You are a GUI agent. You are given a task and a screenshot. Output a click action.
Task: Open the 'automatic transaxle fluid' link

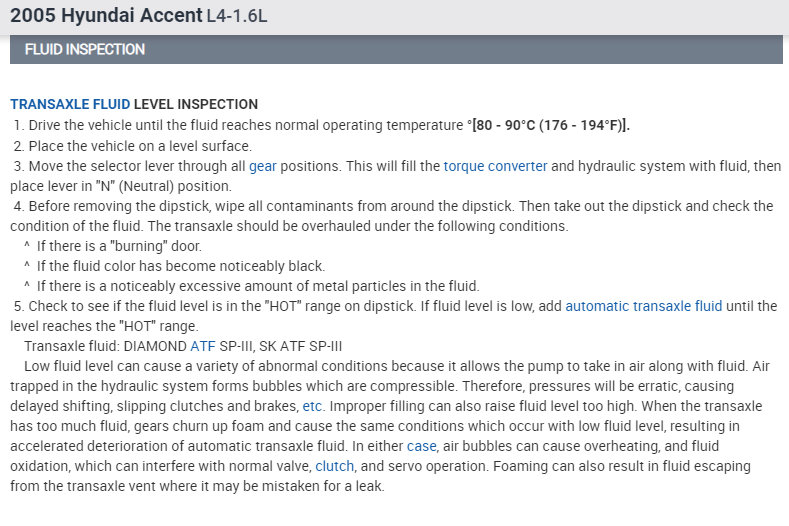click(x=643, y=306)
